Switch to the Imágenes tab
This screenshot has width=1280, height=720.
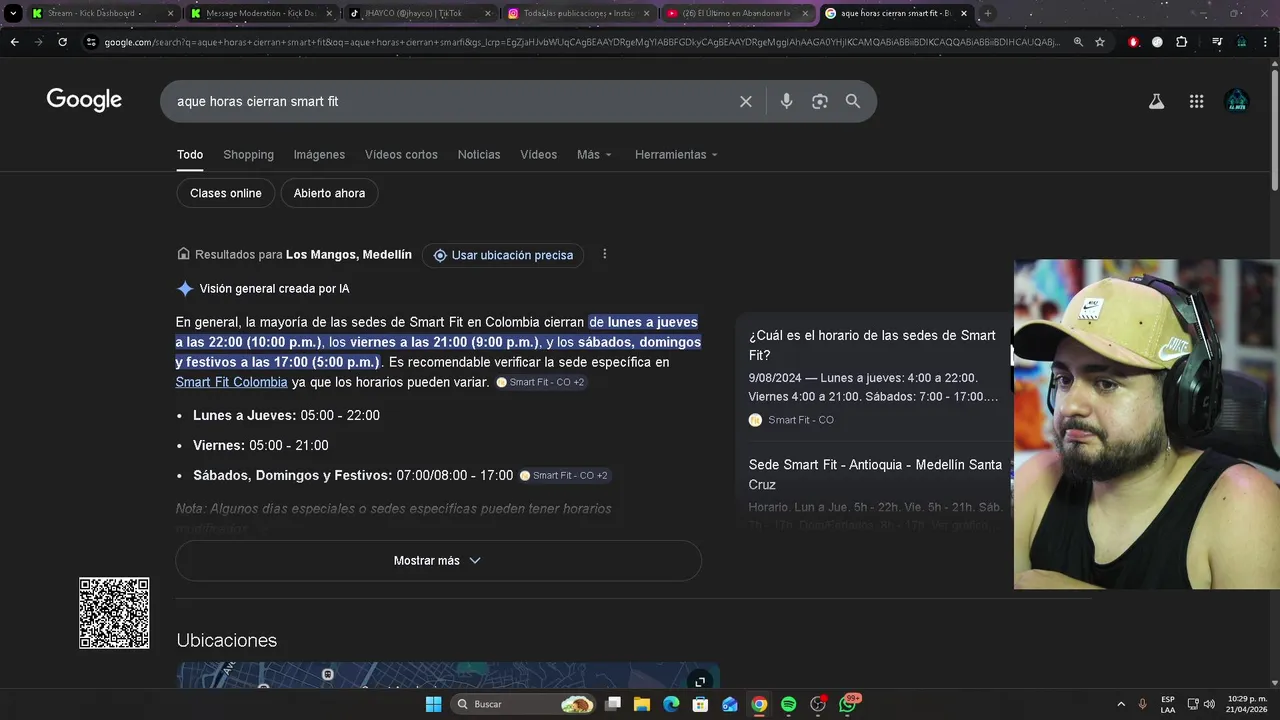click(319, 154)
